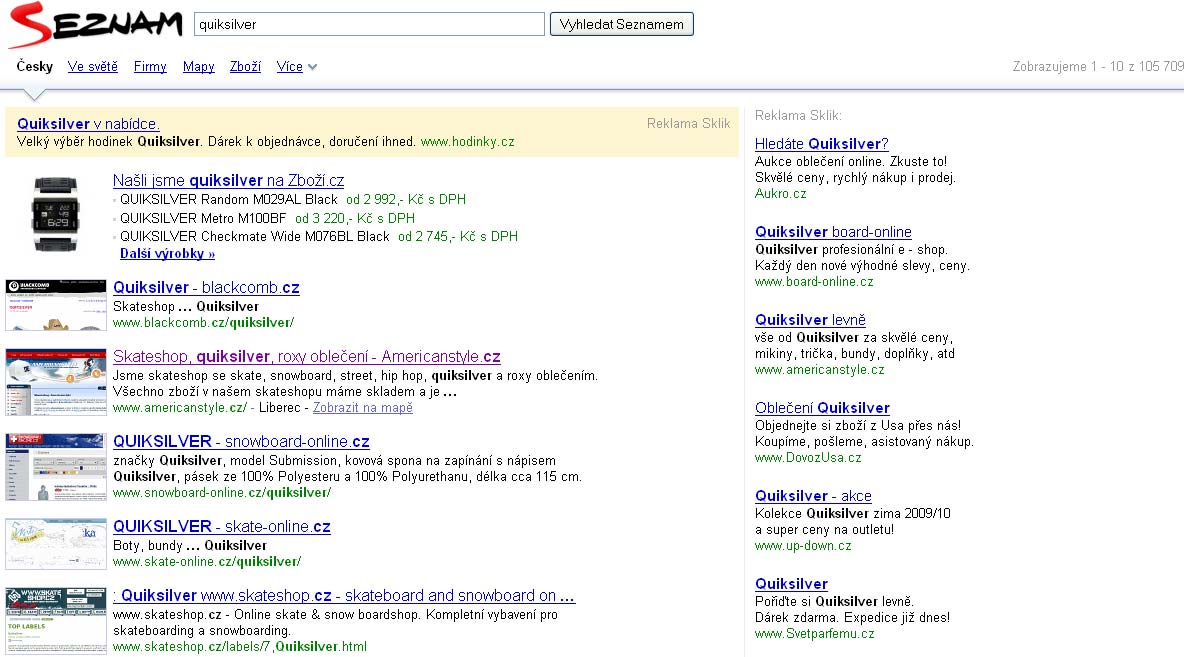Open Quiksilver levně sidebar ad
Viewport: 1184px width, 657px height.
(x=810, y=320)
